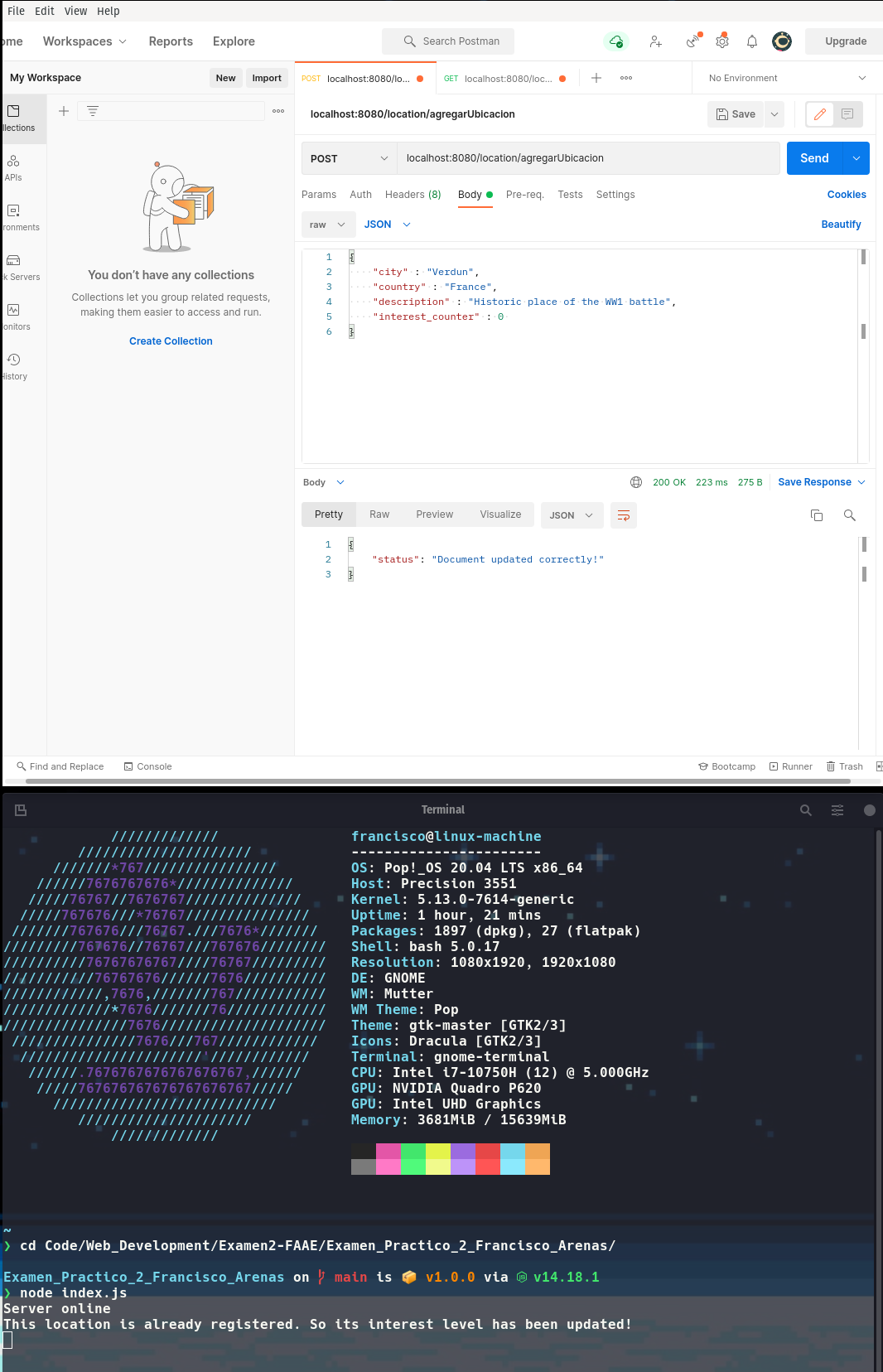Show the Visualize response view
Screen dimensions: 883x1372
500,514
